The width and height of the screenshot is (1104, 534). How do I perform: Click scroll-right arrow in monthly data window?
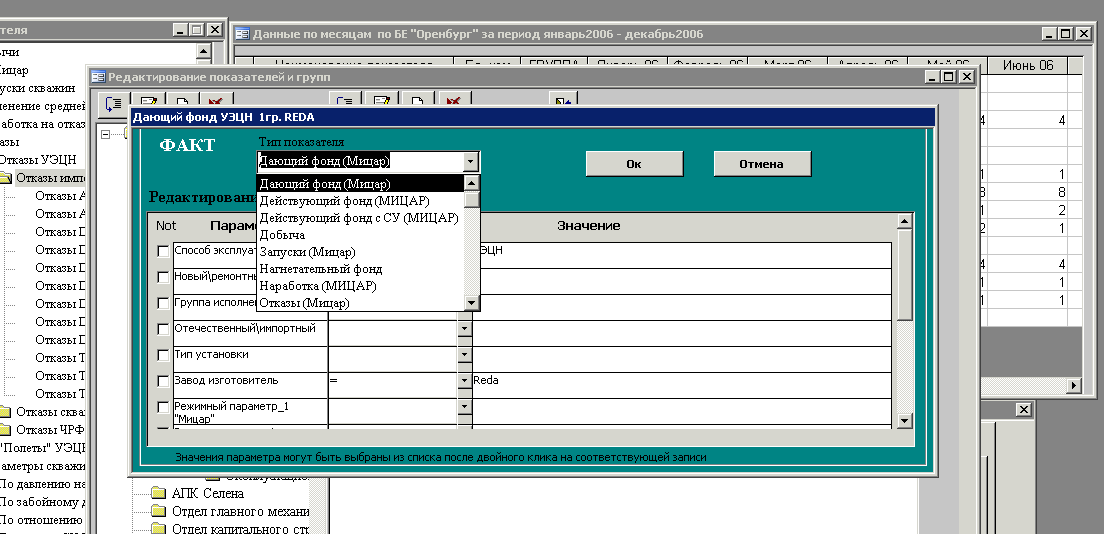(x=1074, y=385)
